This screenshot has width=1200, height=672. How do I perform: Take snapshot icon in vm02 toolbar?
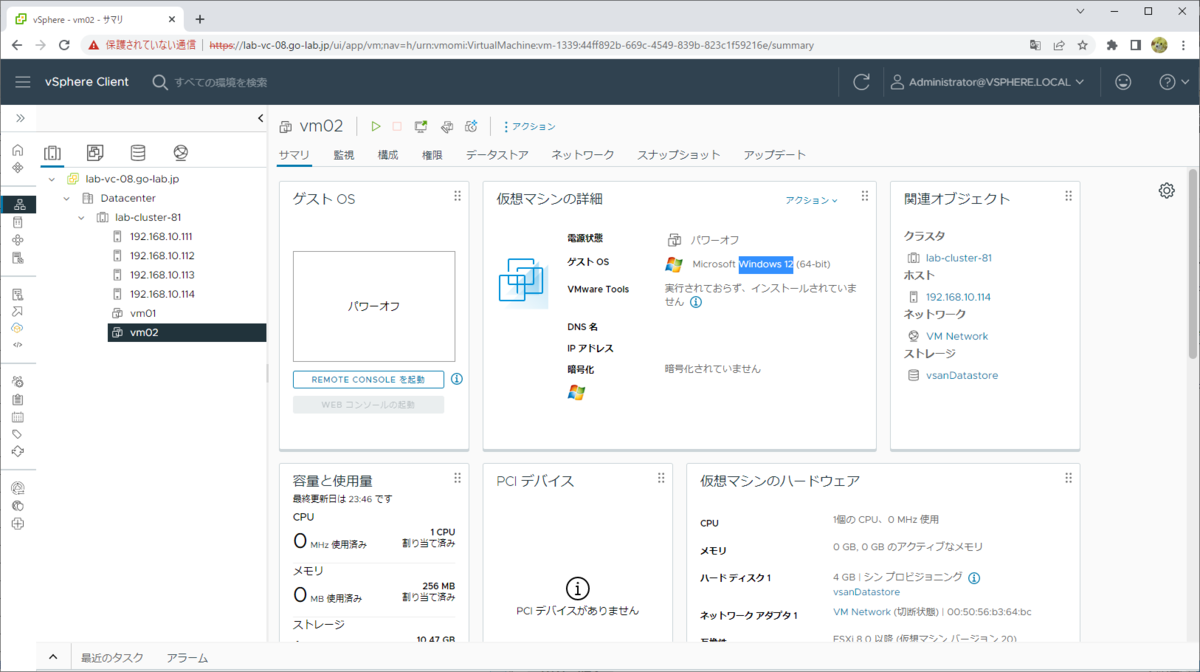[x=471, y=127]
